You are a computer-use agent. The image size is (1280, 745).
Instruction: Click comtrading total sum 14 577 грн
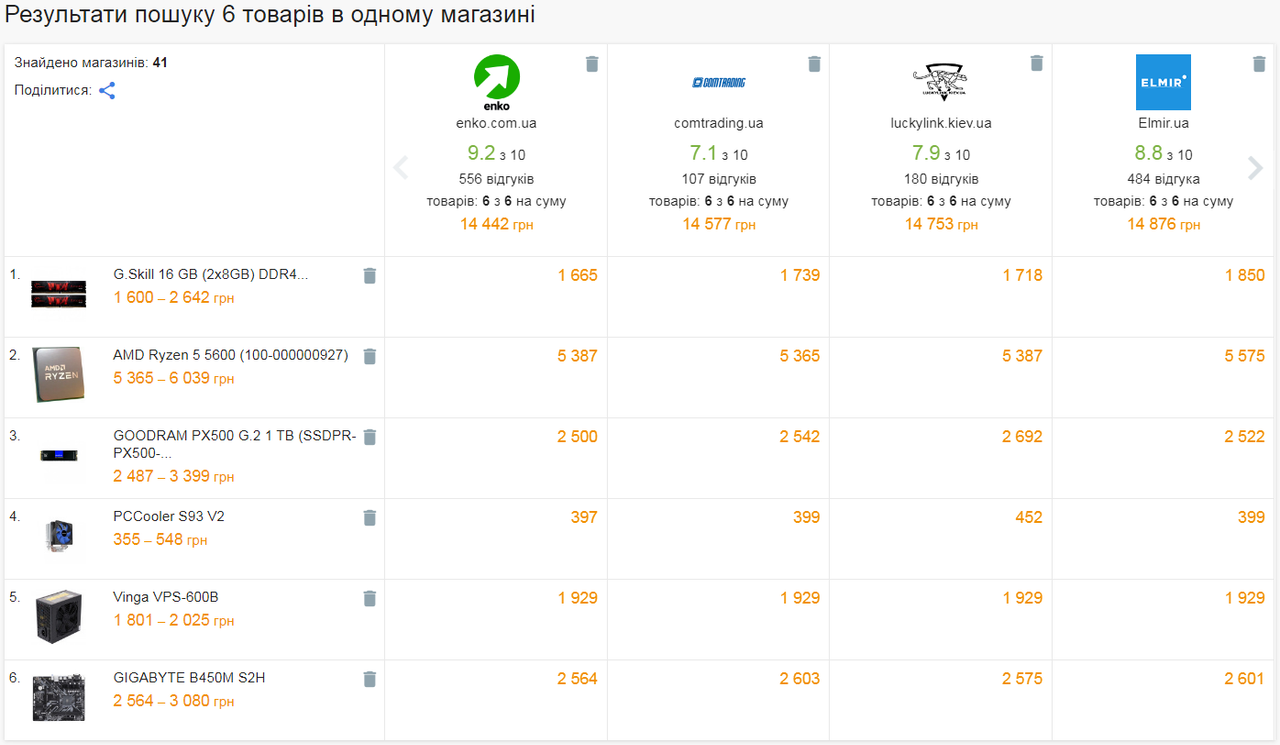tap(719, 224)
